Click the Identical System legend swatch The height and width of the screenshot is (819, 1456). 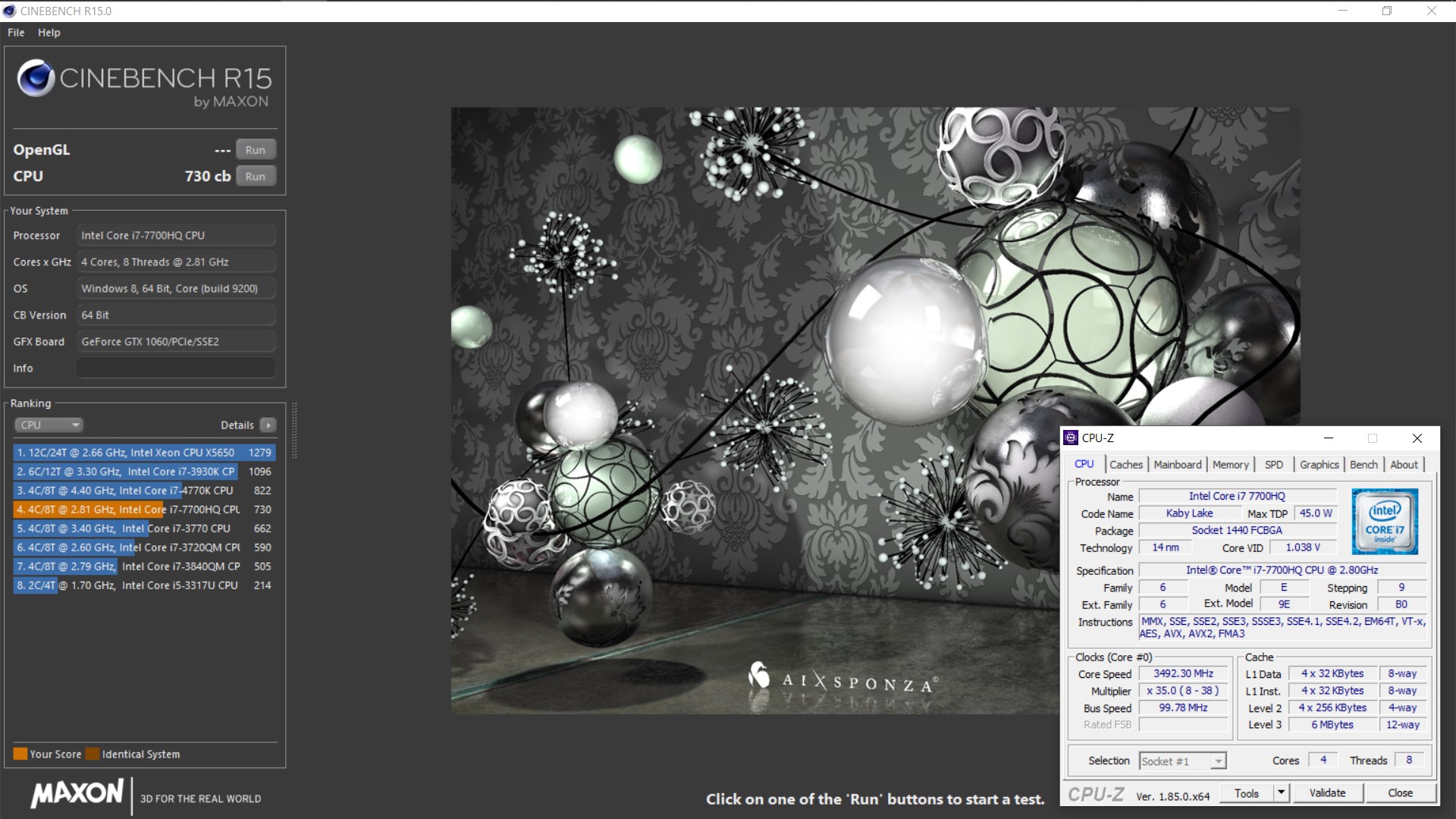coord(93,754)
